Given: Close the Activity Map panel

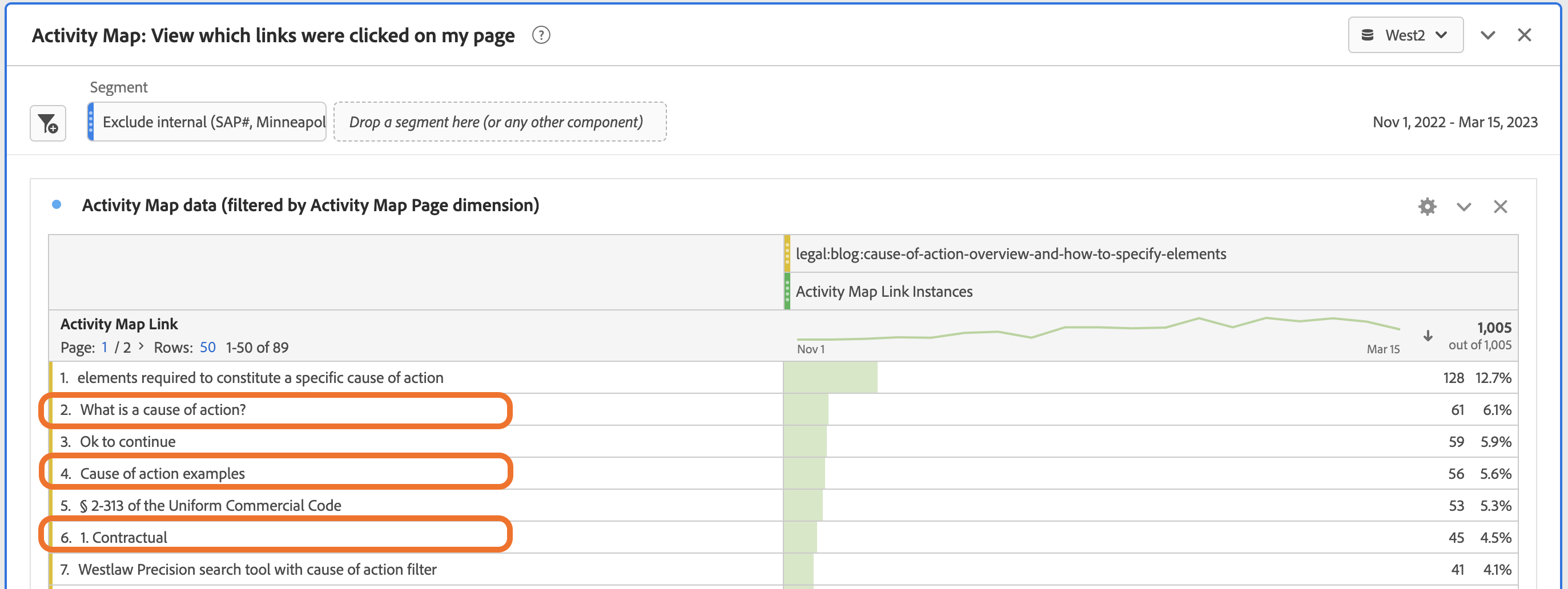Looking at the screenshot, I should coord(1523,35).
